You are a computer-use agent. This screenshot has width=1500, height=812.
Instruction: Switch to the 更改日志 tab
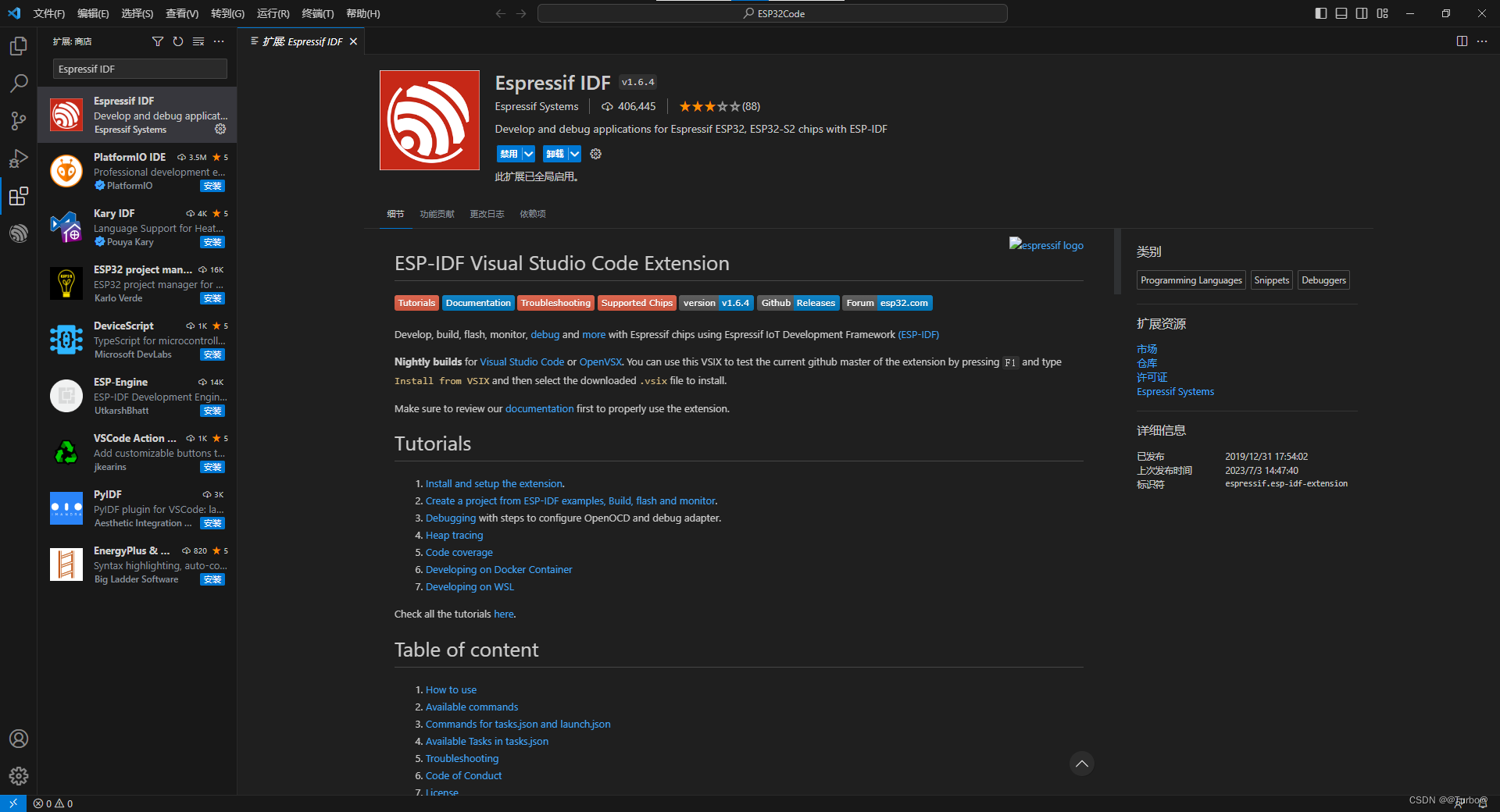(x=487, y=214)
